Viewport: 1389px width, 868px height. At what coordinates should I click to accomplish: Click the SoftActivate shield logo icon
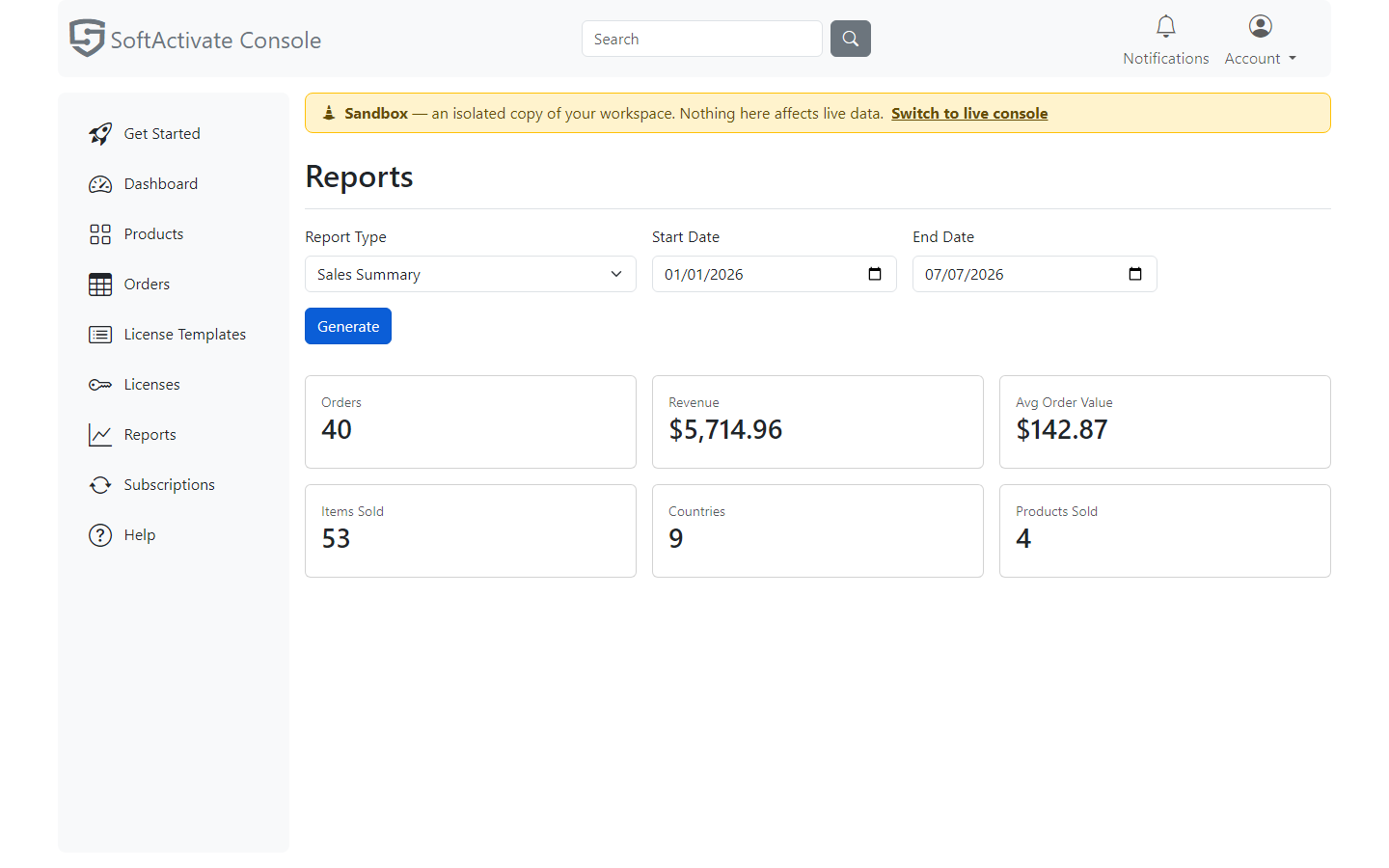pos(87,39)
